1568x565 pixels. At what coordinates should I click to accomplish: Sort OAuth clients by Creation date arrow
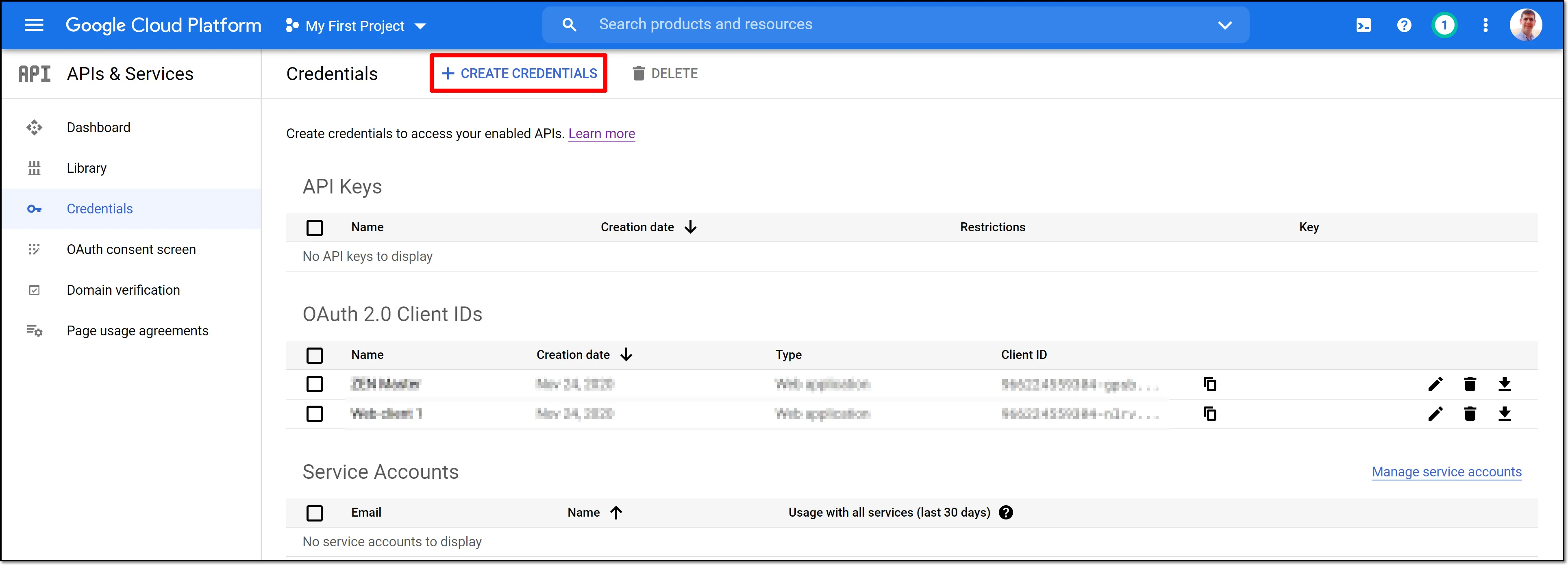626,355
